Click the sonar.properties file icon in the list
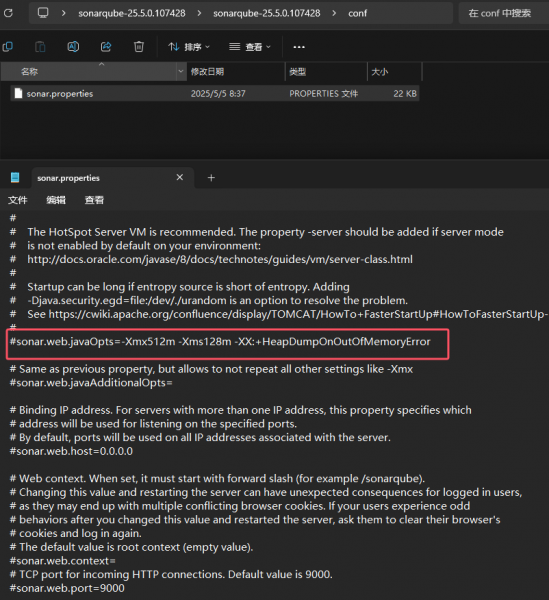Screen dimensions: 549x600 coord(18,93)
